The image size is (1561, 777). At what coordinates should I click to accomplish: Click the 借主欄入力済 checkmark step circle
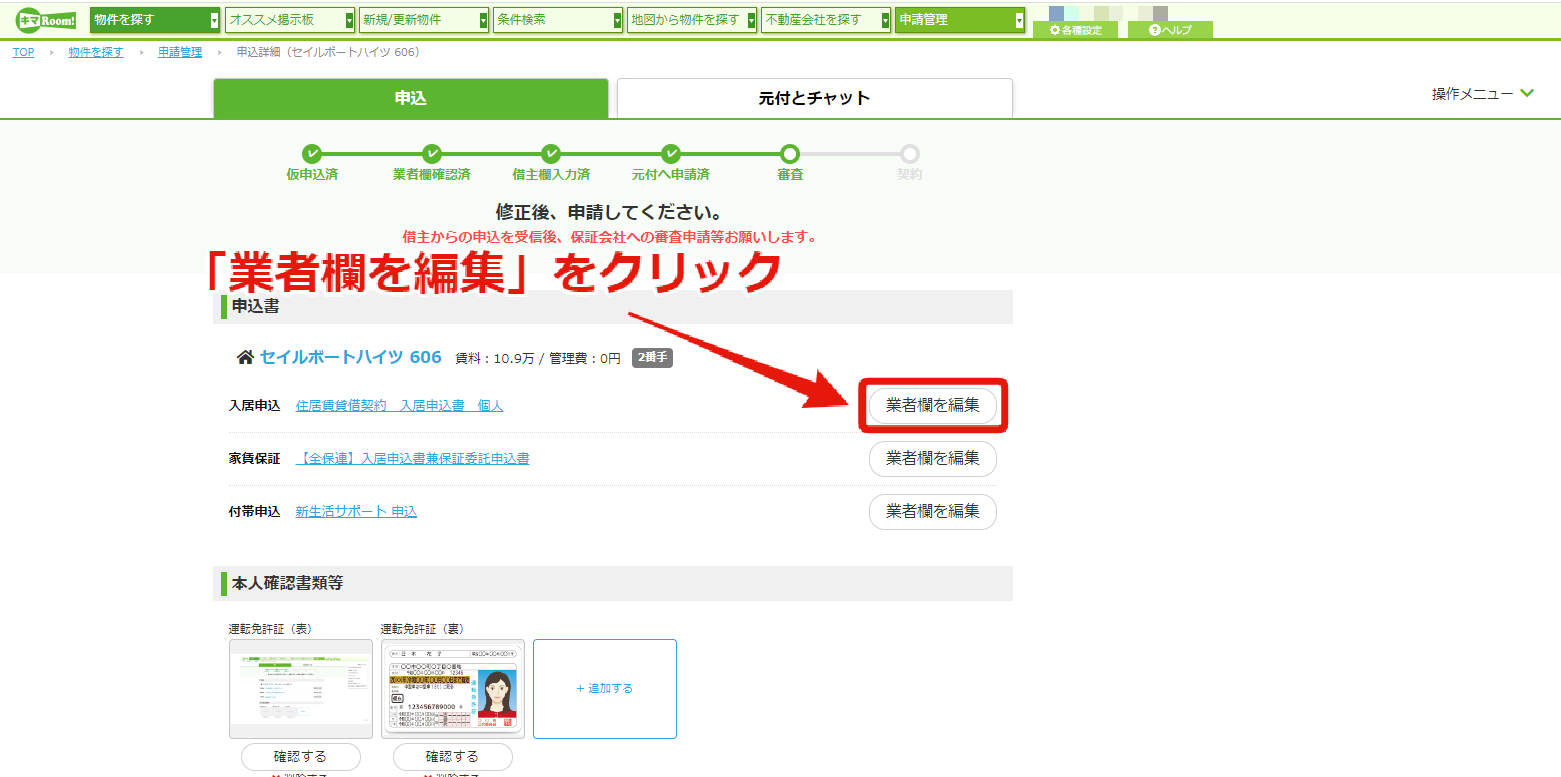tap(551, 154)
